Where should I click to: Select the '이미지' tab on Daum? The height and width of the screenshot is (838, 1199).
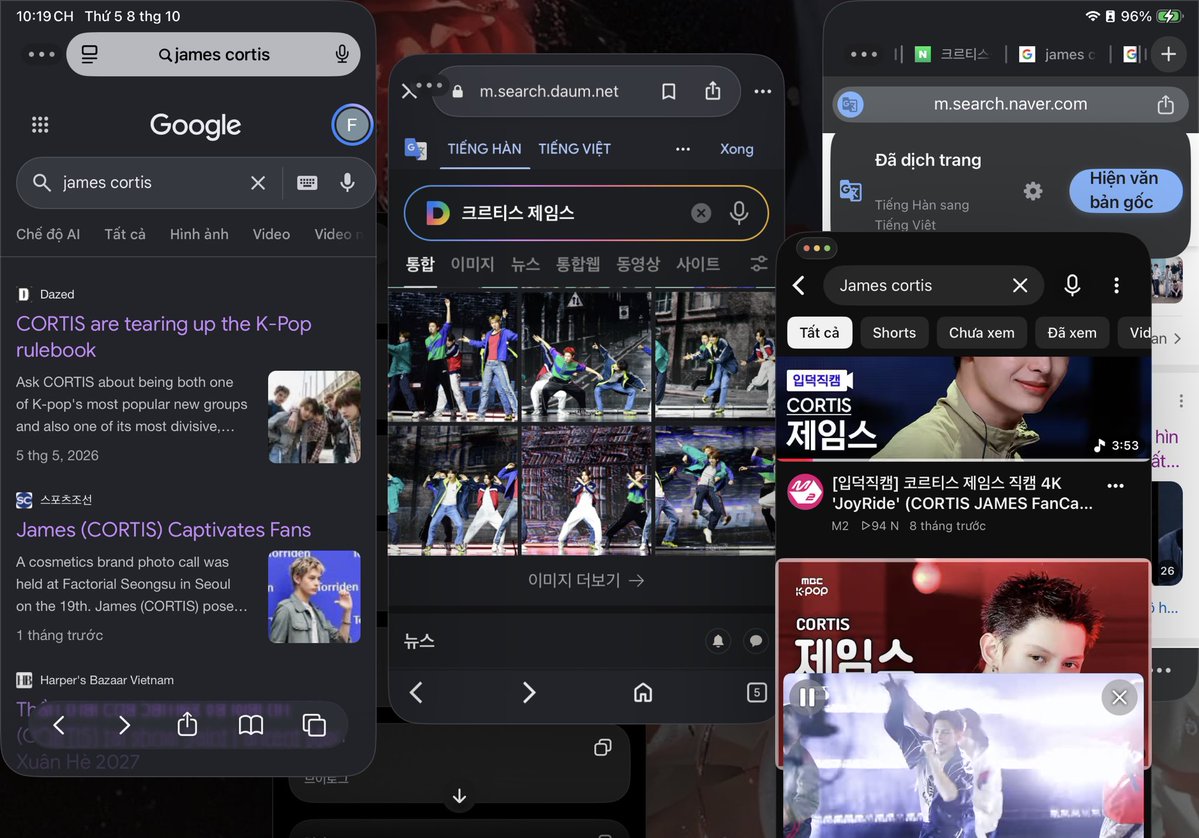[x=472, y=265]
